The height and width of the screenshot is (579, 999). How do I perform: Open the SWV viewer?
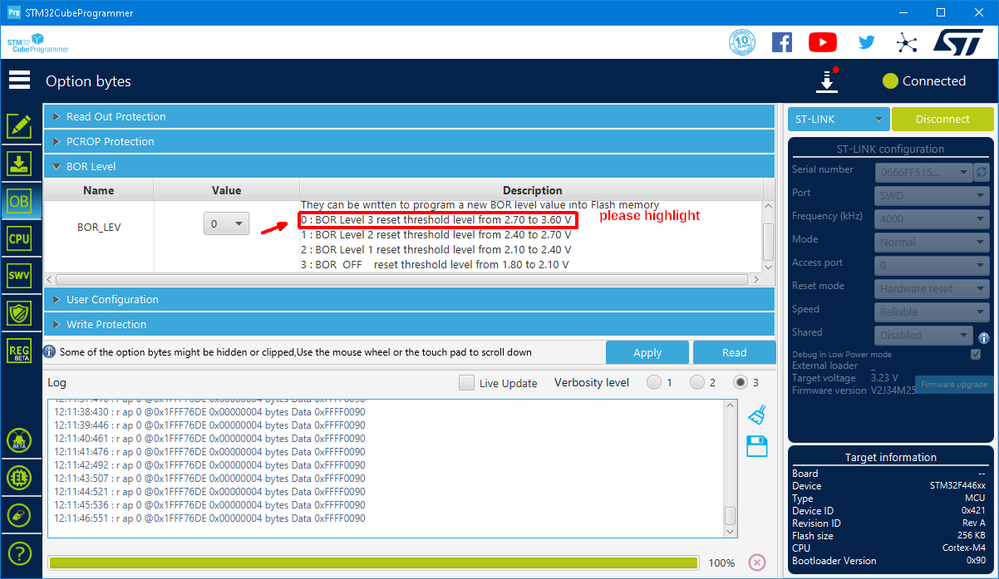(x=19, y=276)
